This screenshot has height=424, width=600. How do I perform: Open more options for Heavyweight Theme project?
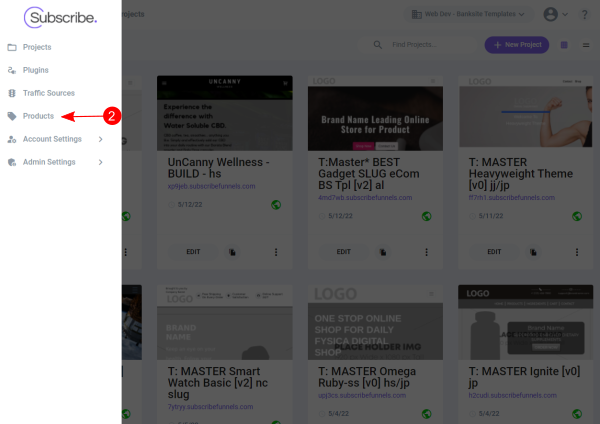point(577,252)
